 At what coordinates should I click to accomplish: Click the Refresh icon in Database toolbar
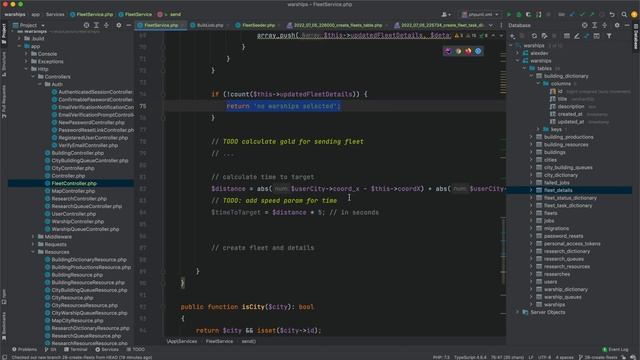534,36
